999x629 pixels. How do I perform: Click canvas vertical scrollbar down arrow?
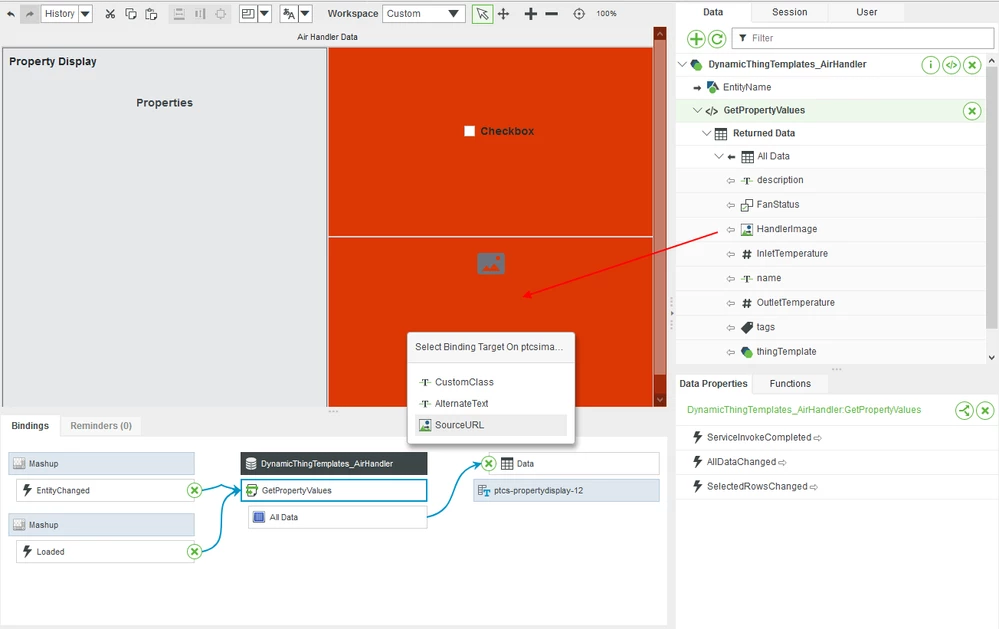[x=660, y=400]
